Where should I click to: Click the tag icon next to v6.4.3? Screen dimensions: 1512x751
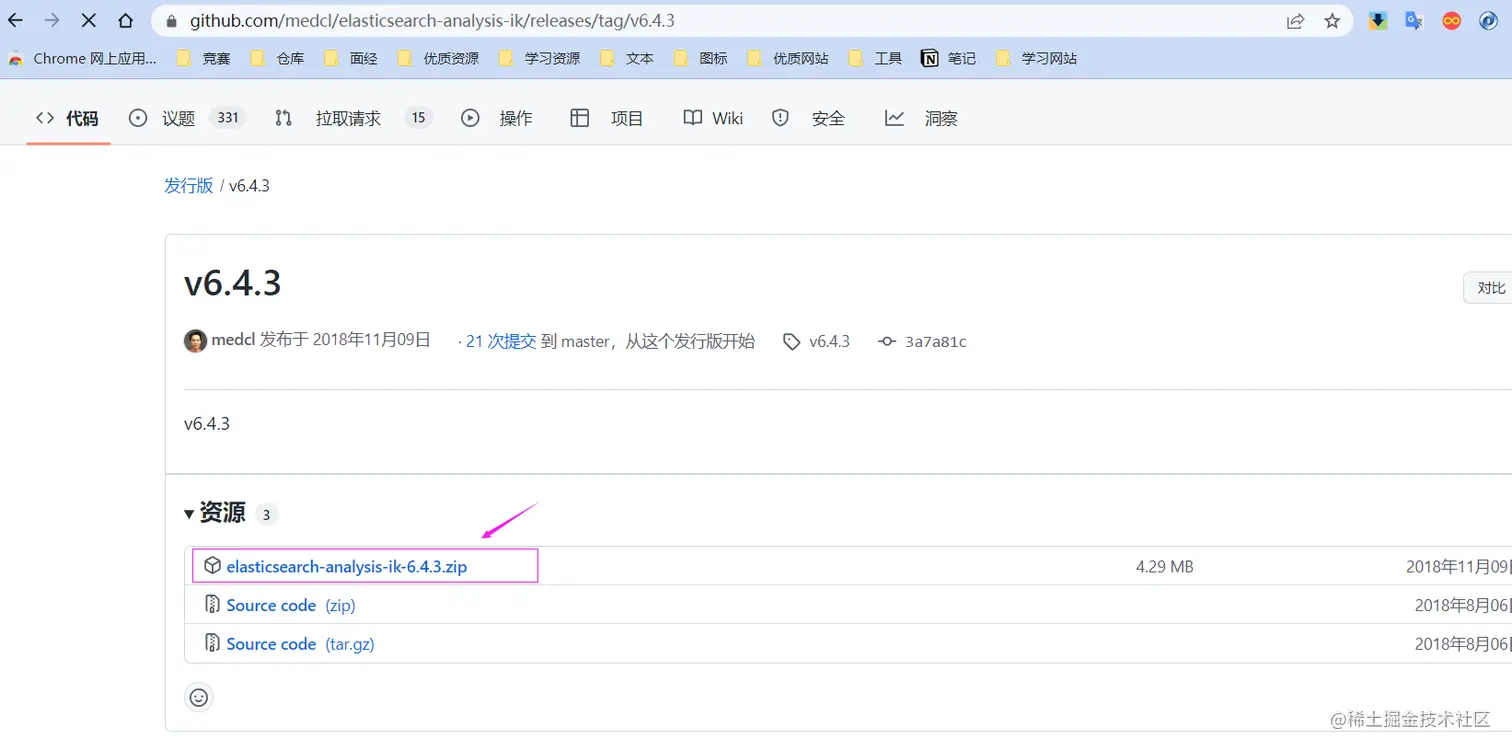point(791,342)
